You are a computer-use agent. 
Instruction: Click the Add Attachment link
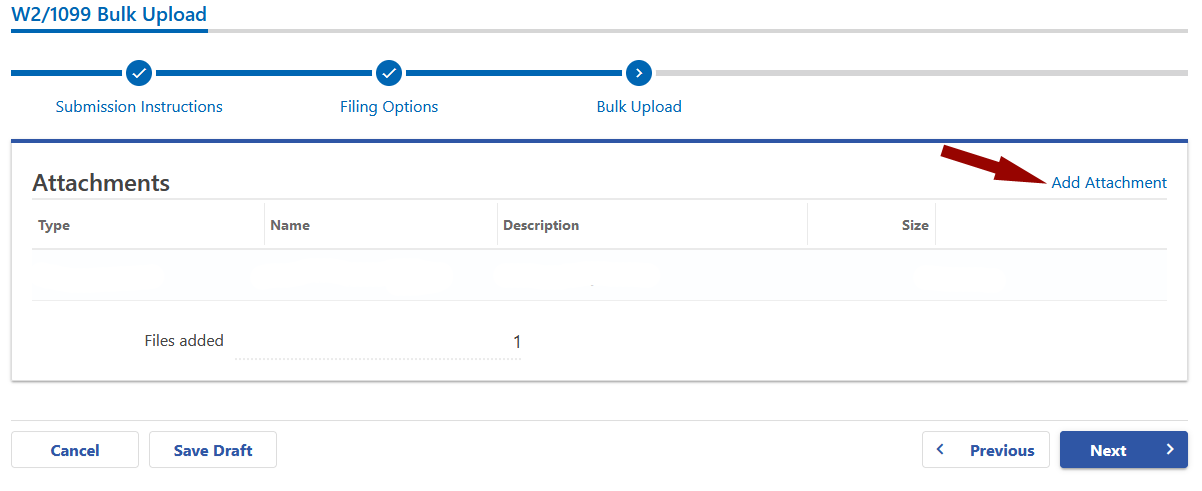[1109, 183]
